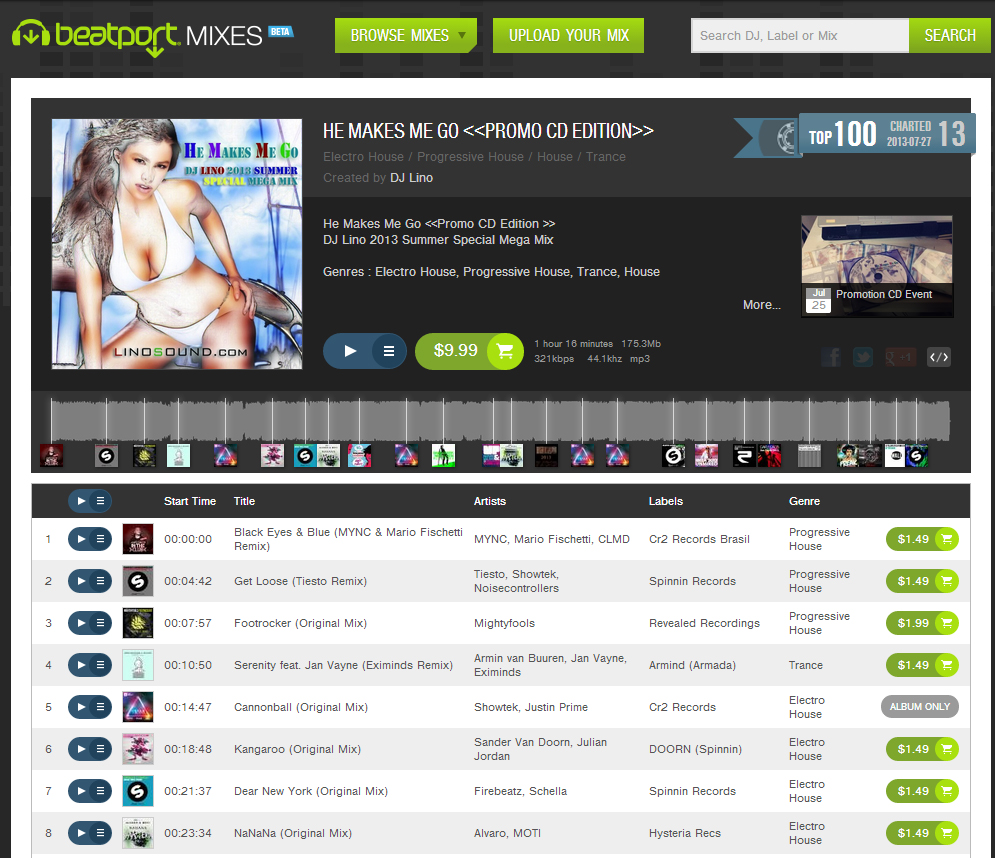Open the Promotion CD Event thumbnail

(x=877, y=266)
